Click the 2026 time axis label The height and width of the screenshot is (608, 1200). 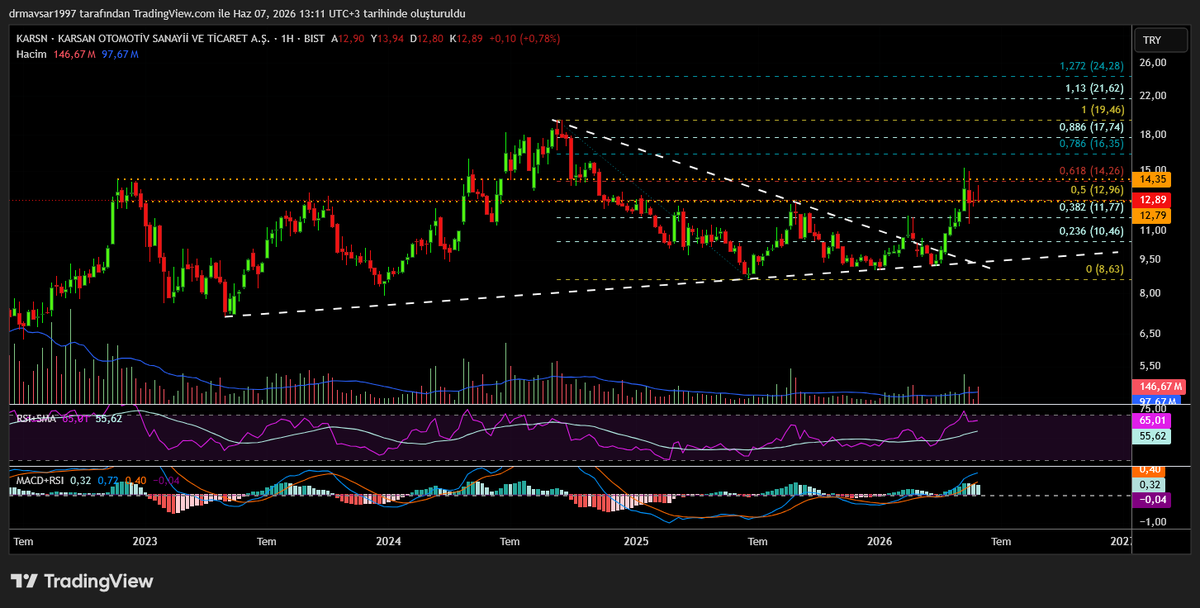pos(880,541)
